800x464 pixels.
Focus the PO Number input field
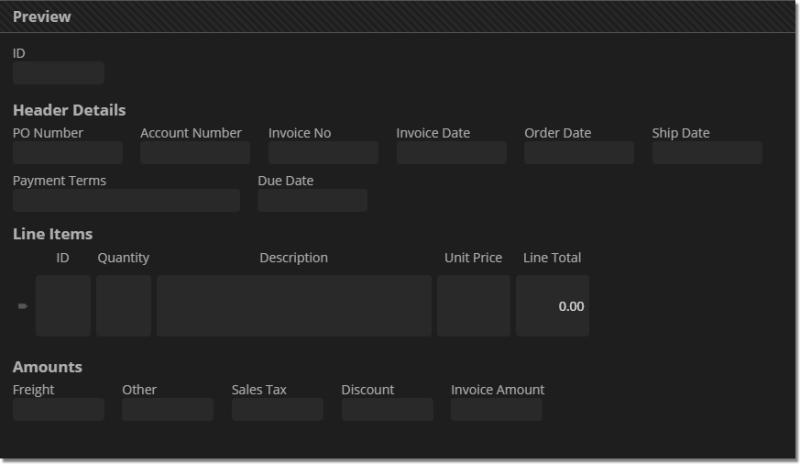[67, 153]
